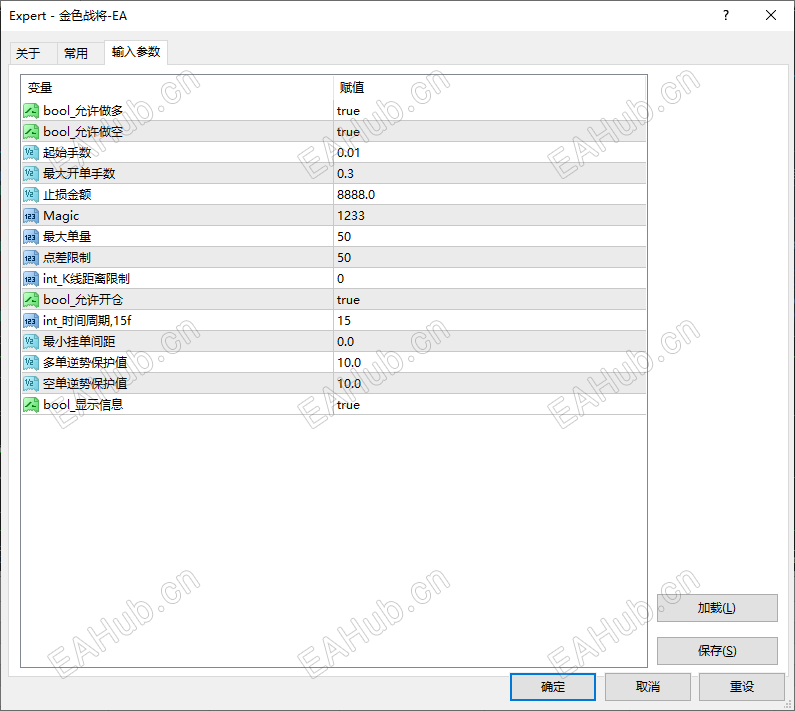Click the 多单逆势保护值 double-type icon
The height and width of the screenshot is (711, 795).
31,363
